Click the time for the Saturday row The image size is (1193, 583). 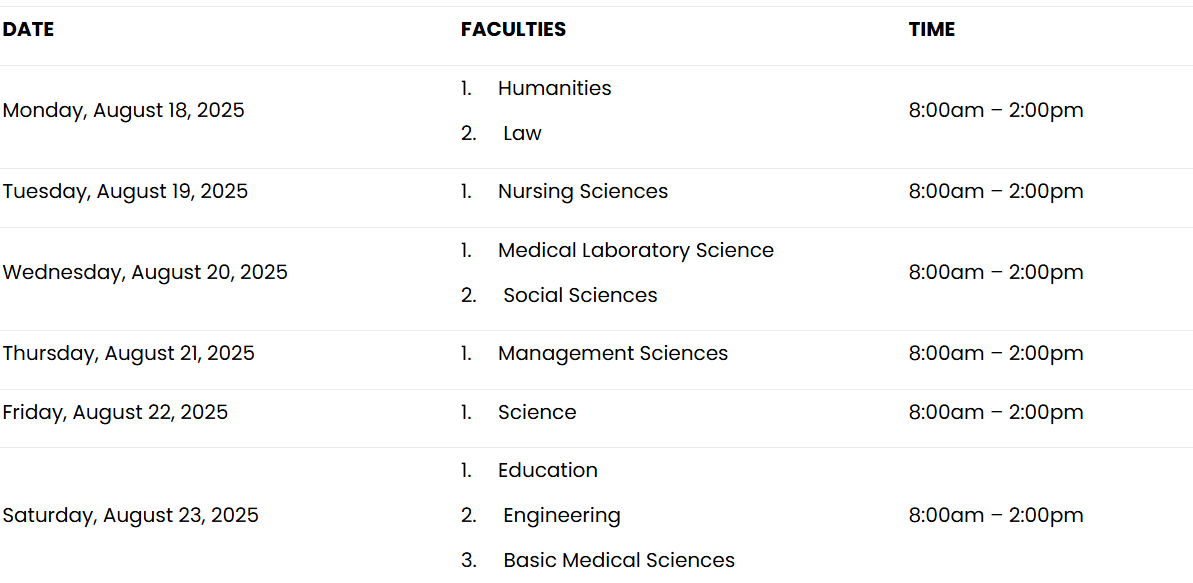pos(996,515)
